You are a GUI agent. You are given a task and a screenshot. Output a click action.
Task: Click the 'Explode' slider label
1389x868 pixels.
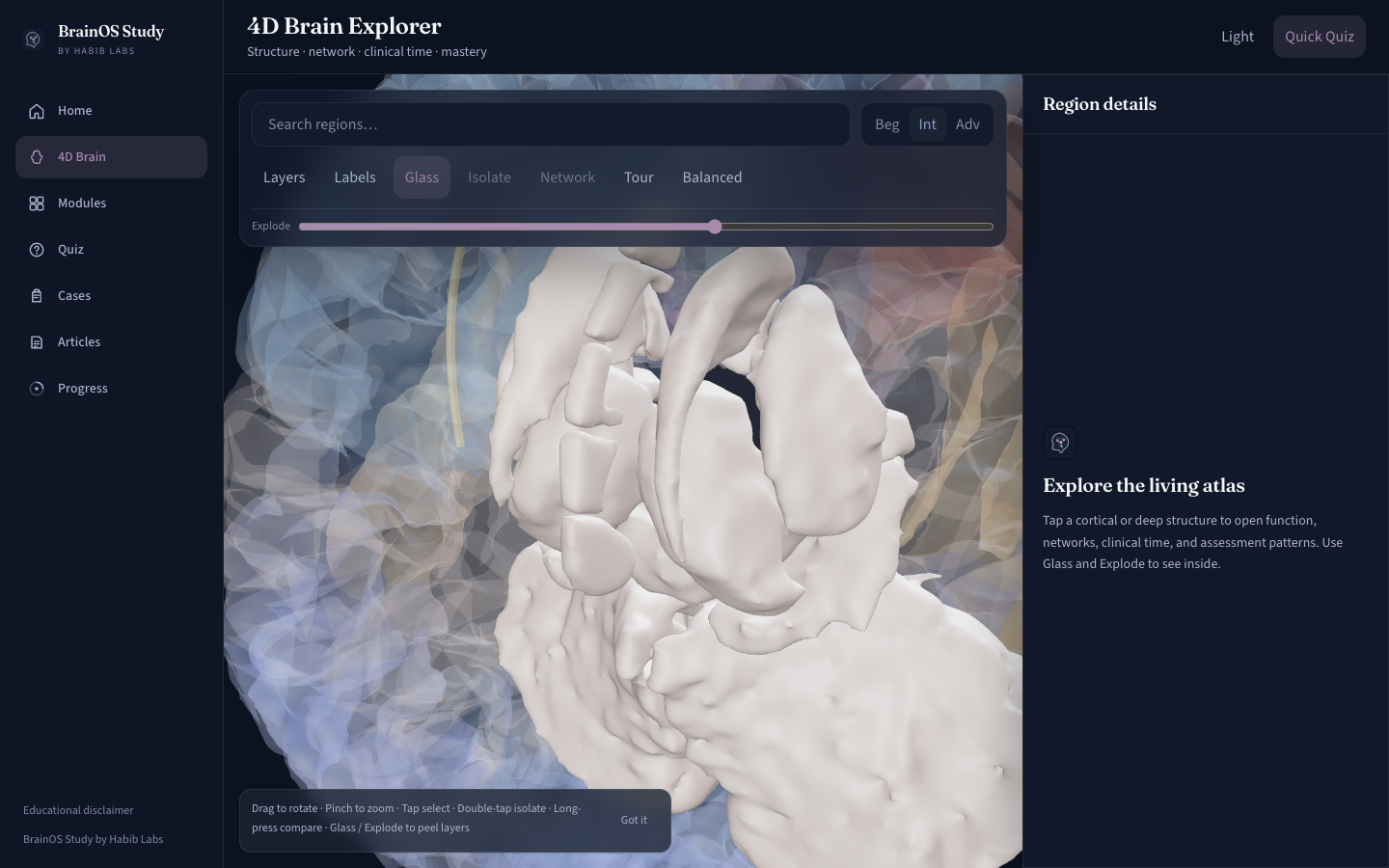coord(271,226)
